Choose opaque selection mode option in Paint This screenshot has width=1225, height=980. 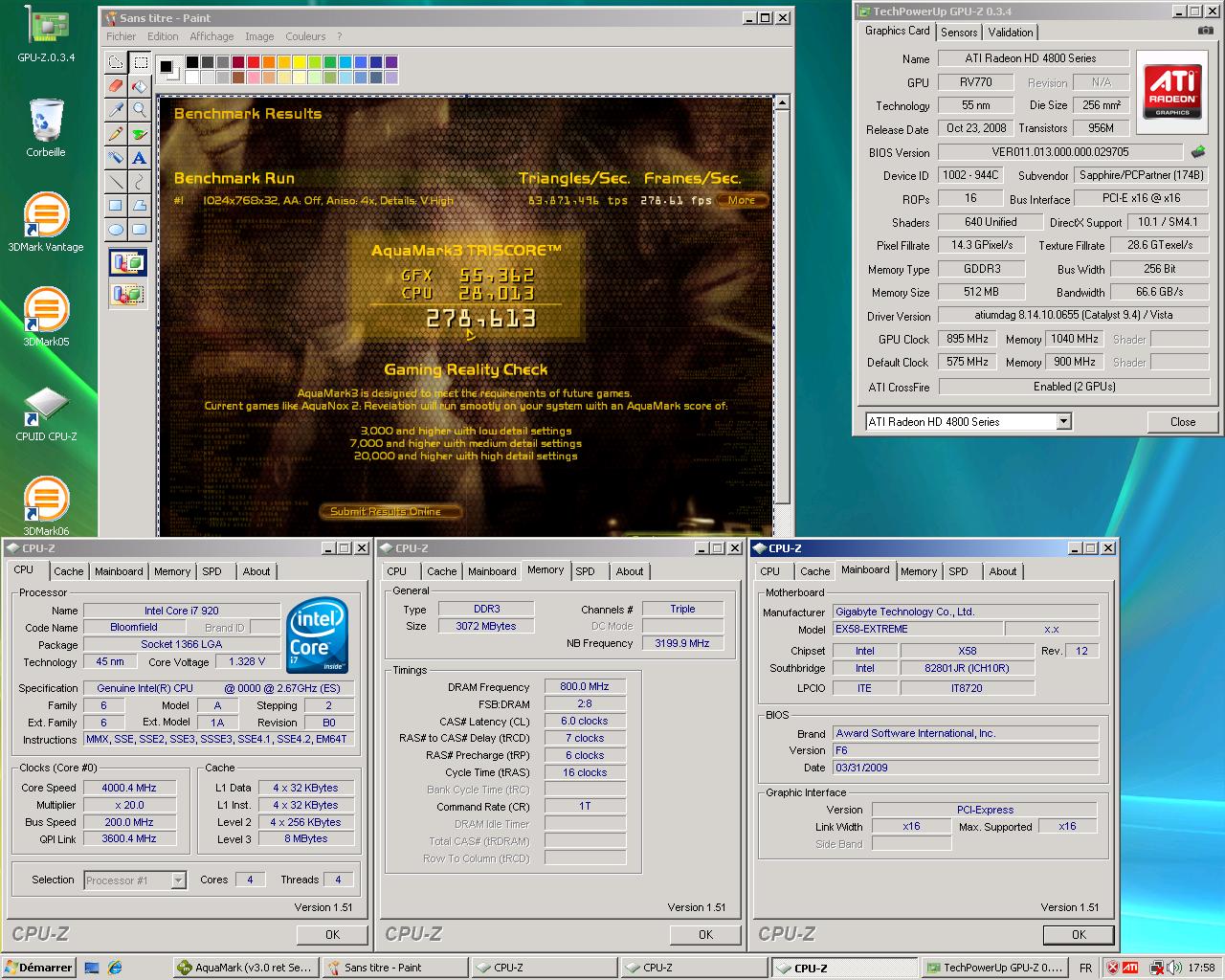tap(128, 262)
